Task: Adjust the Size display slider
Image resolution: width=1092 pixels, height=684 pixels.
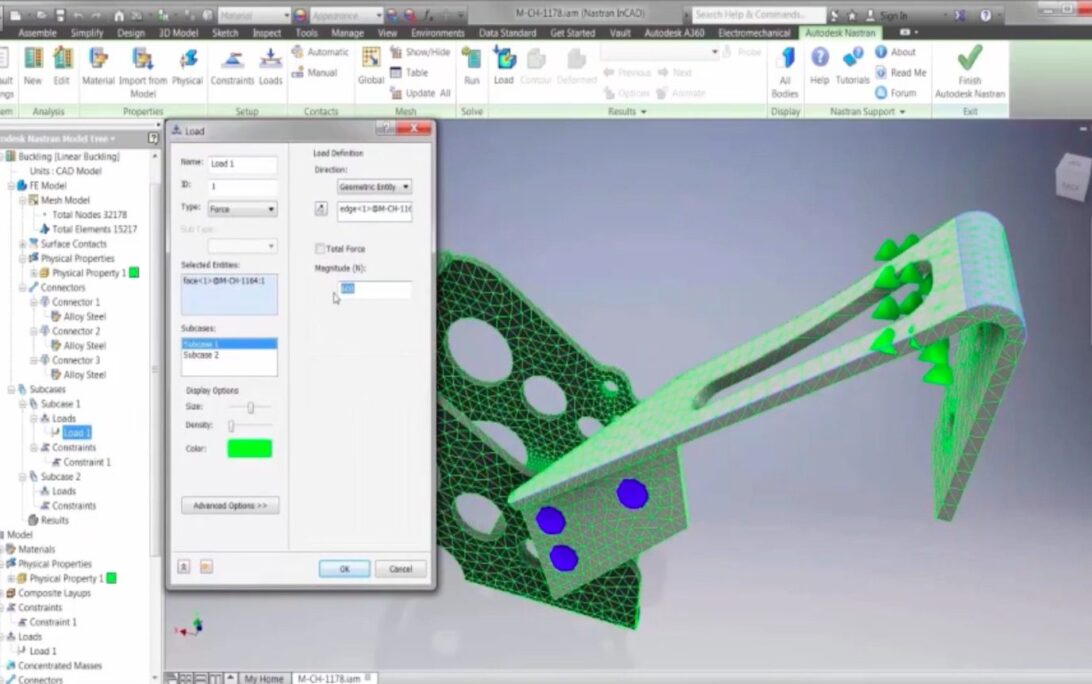Action: click(x=250, y=407)
